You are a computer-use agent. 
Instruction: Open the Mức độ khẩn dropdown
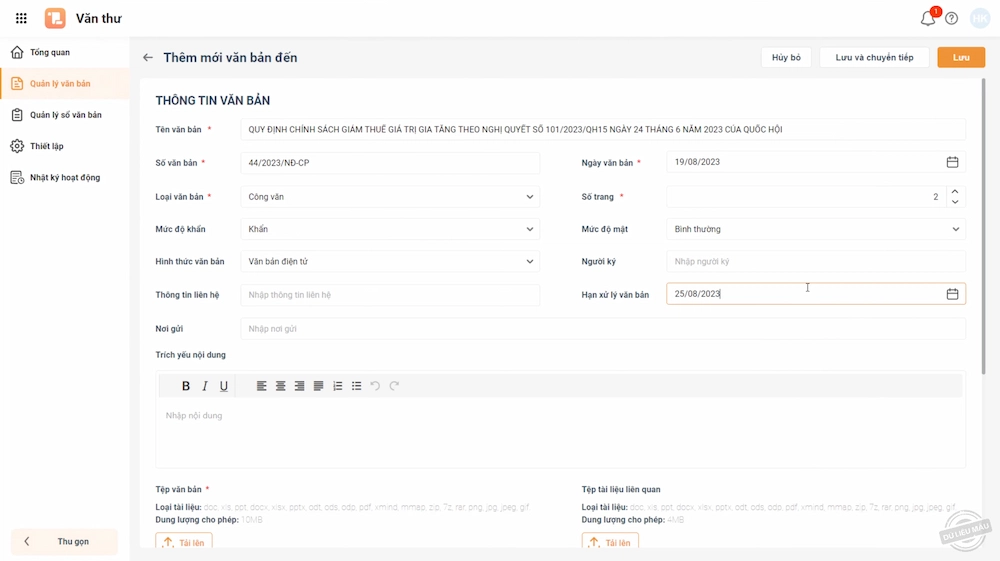point(390,229)
